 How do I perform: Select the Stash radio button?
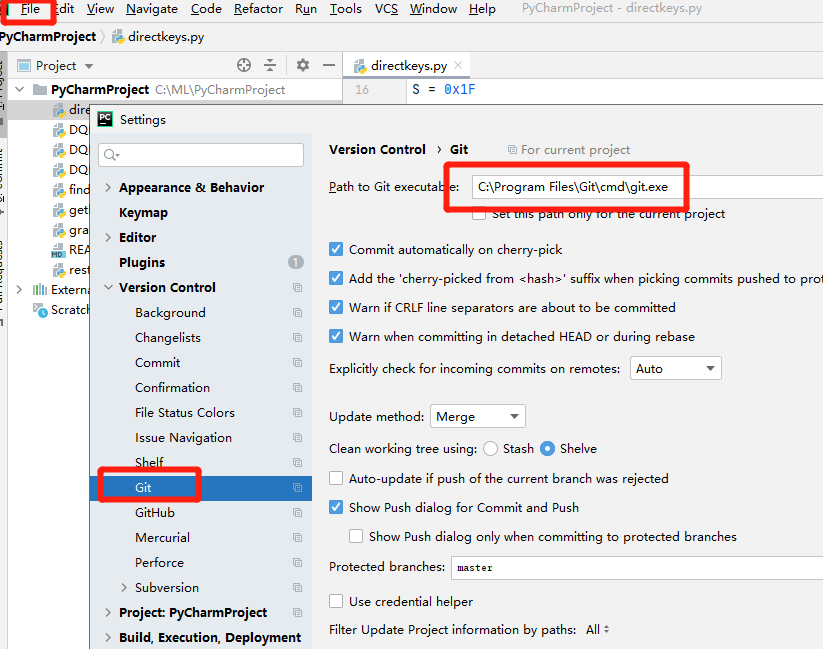click(x=490, y=448)
